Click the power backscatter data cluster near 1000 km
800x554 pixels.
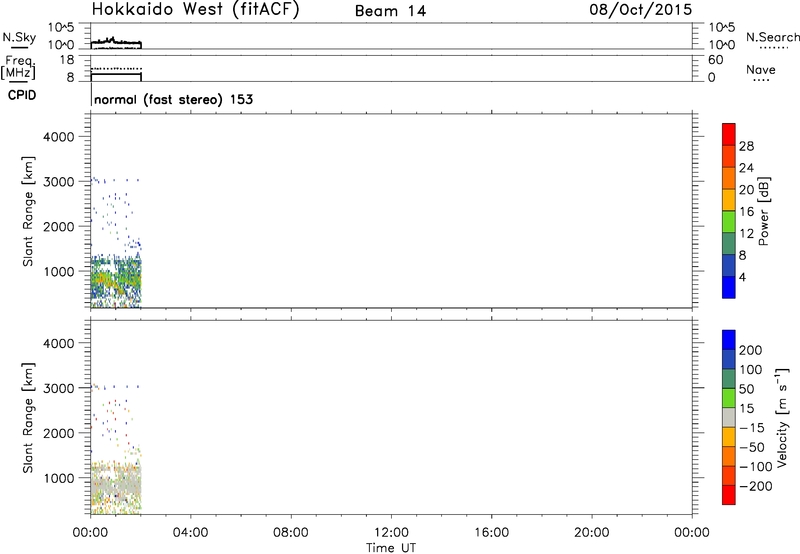click(x=116, y=282)
